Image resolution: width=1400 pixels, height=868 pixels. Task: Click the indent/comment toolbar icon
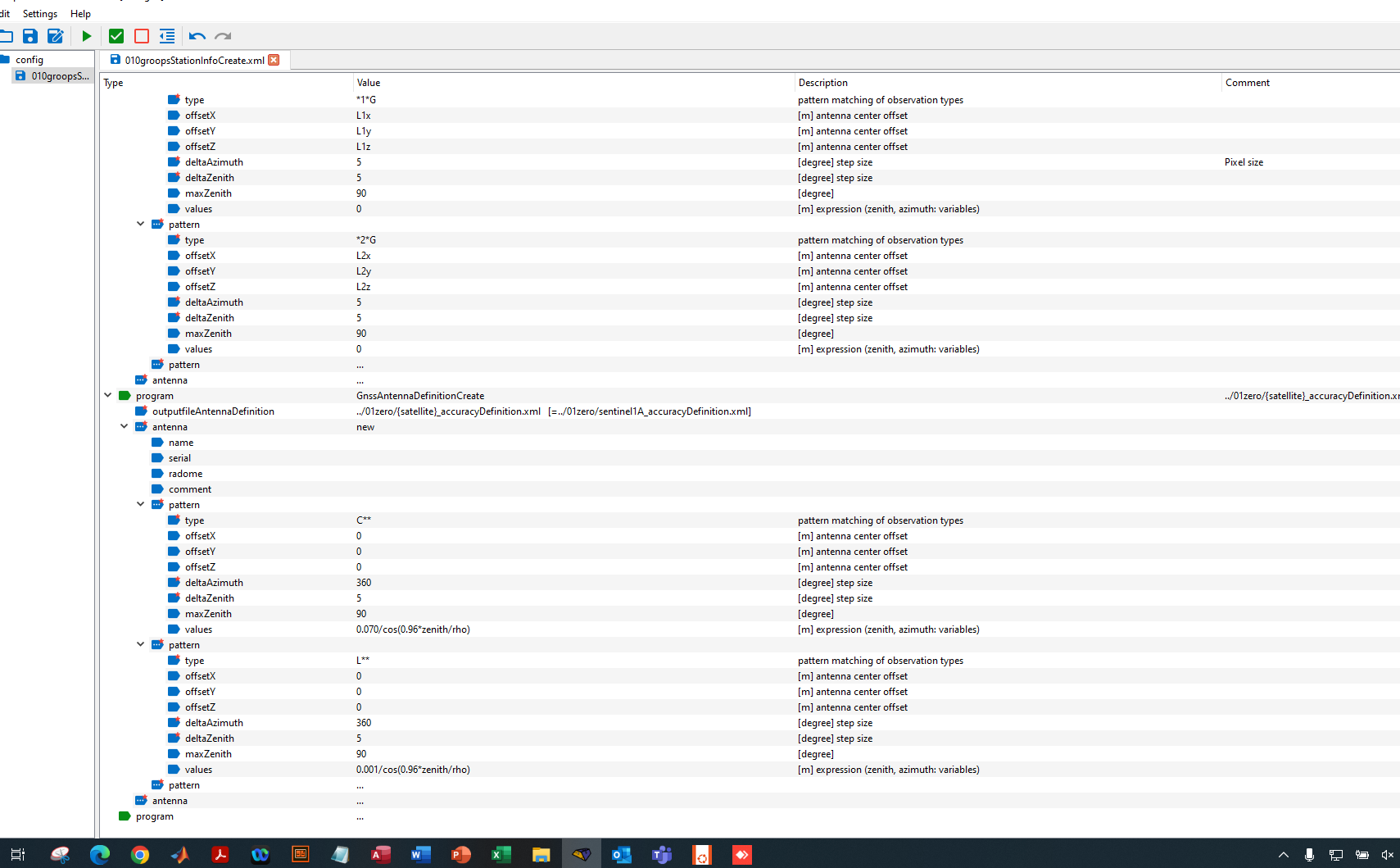coord(166,36)
